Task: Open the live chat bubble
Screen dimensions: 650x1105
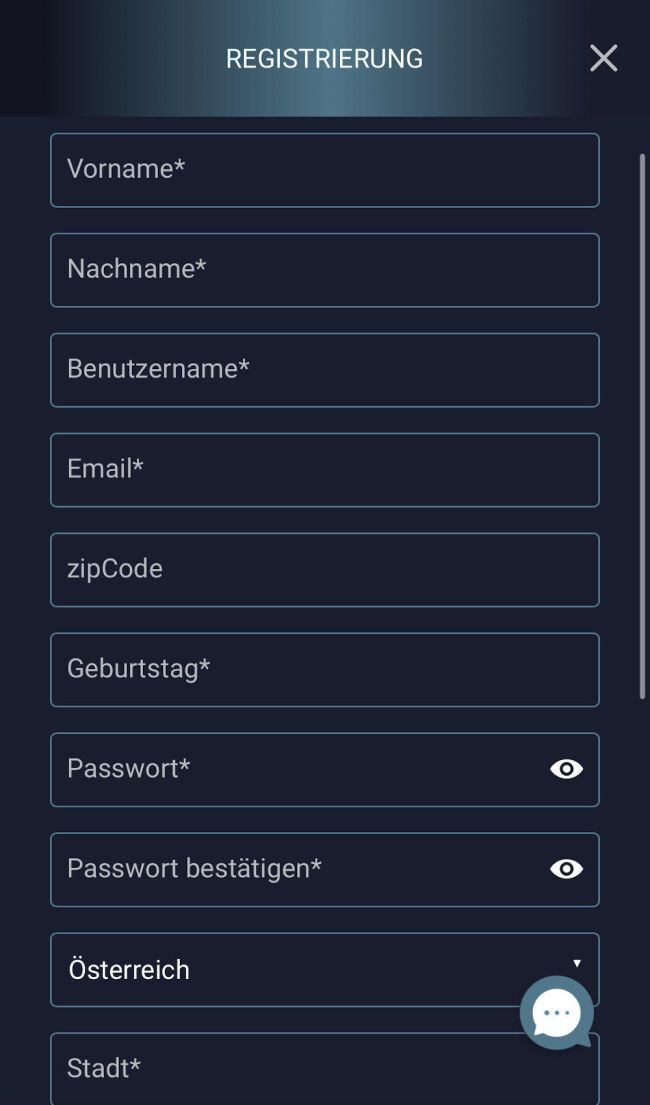Action: click(x=556, y=1013)
